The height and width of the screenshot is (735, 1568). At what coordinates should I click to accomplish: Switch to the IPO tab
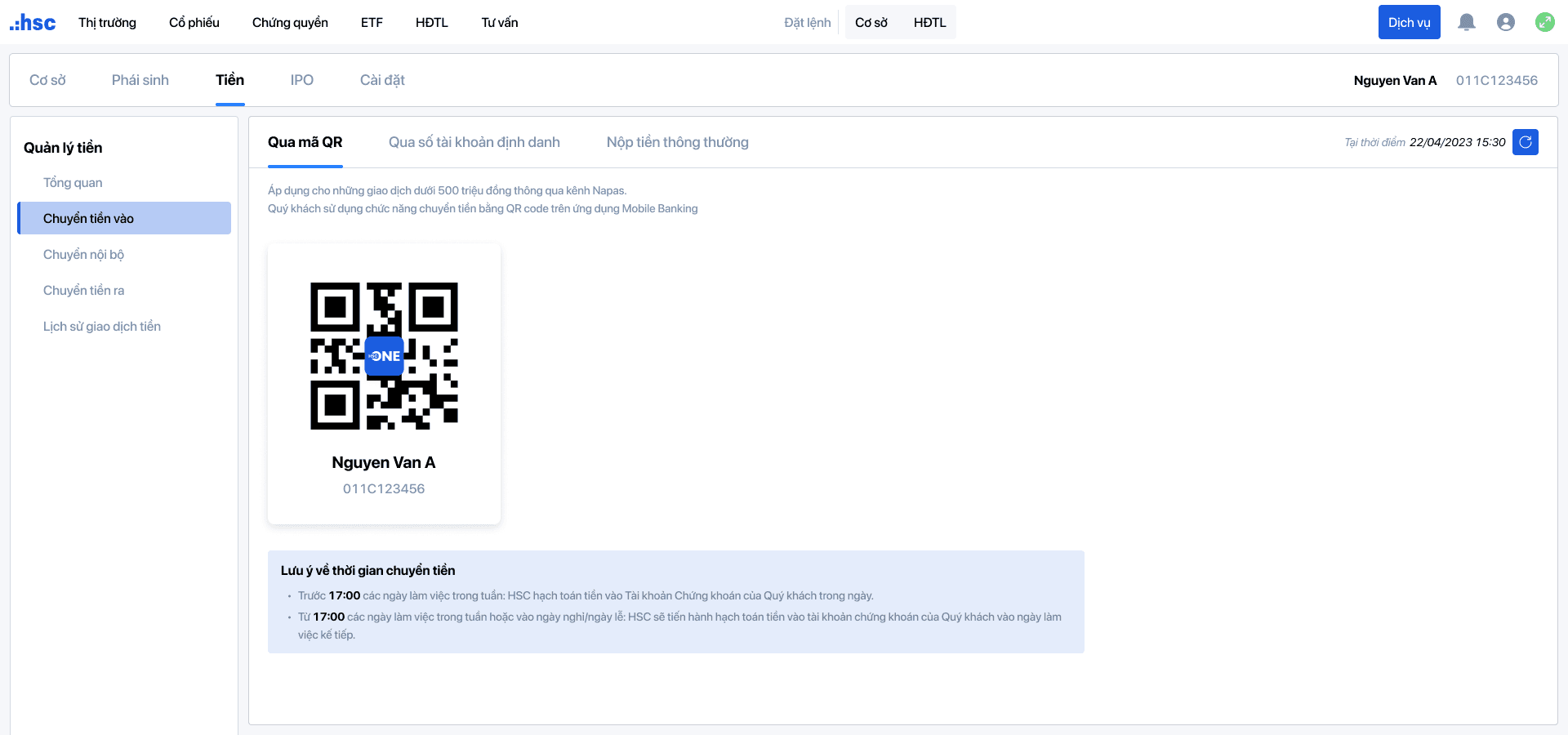point(302,80)
